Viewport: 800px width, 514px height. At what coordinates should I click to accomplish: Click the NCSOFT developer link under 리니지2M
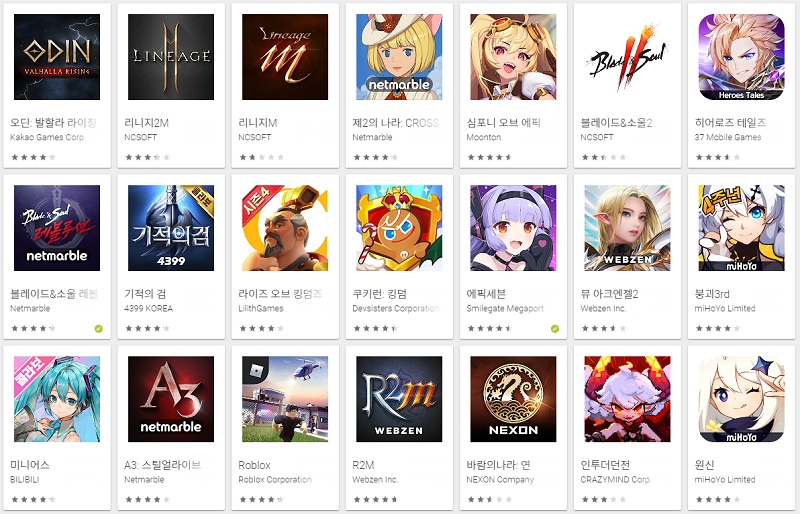(140, 137)
